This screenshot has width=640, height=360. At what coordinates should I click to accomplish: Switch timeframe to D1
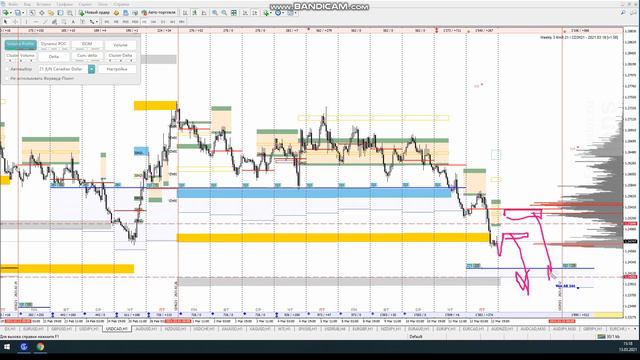163,21
